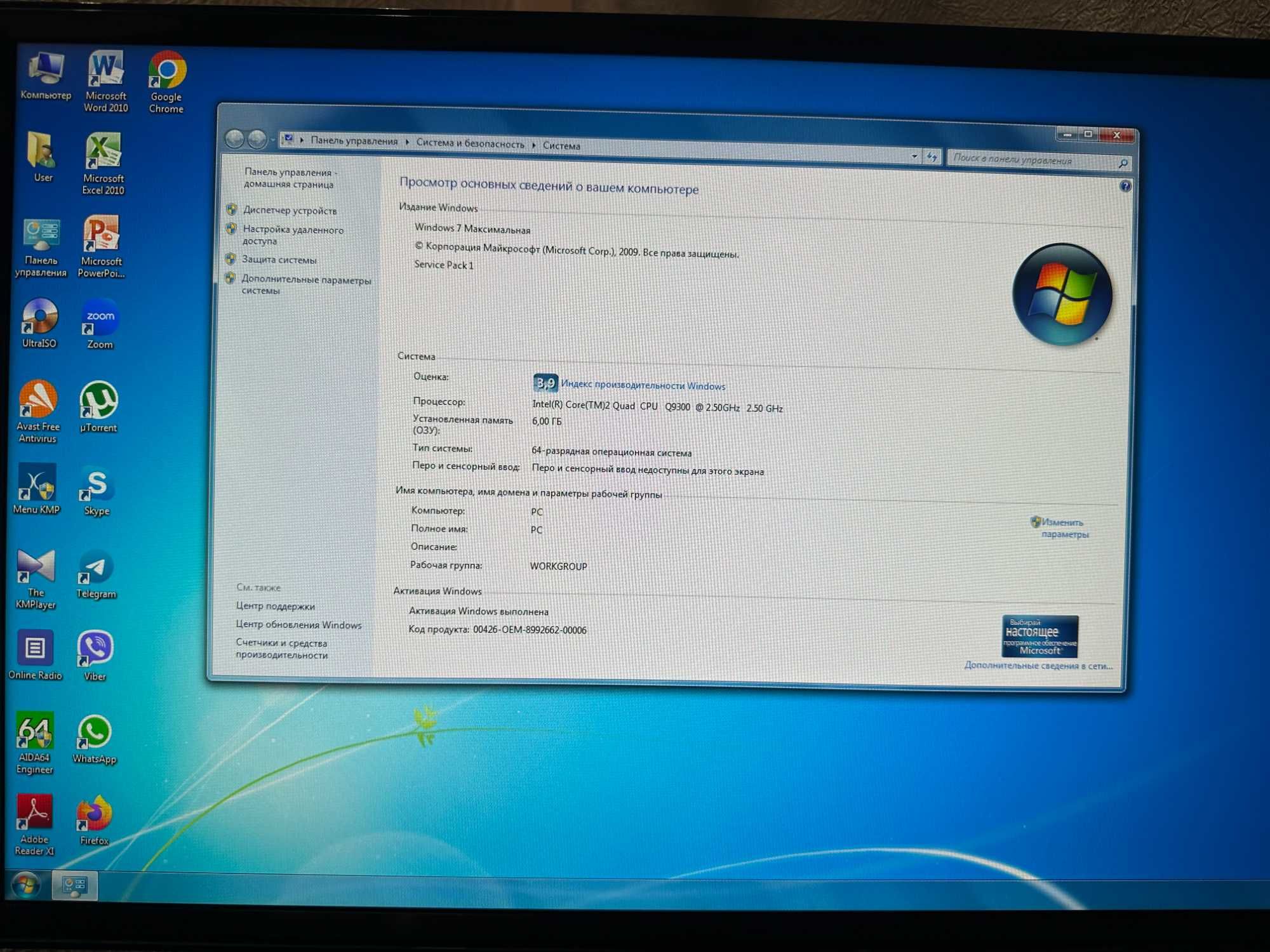The width and height of the screenshot is (1270, 952).
Task: Open Центр обновления Windows link
Action: click(298, 625)
